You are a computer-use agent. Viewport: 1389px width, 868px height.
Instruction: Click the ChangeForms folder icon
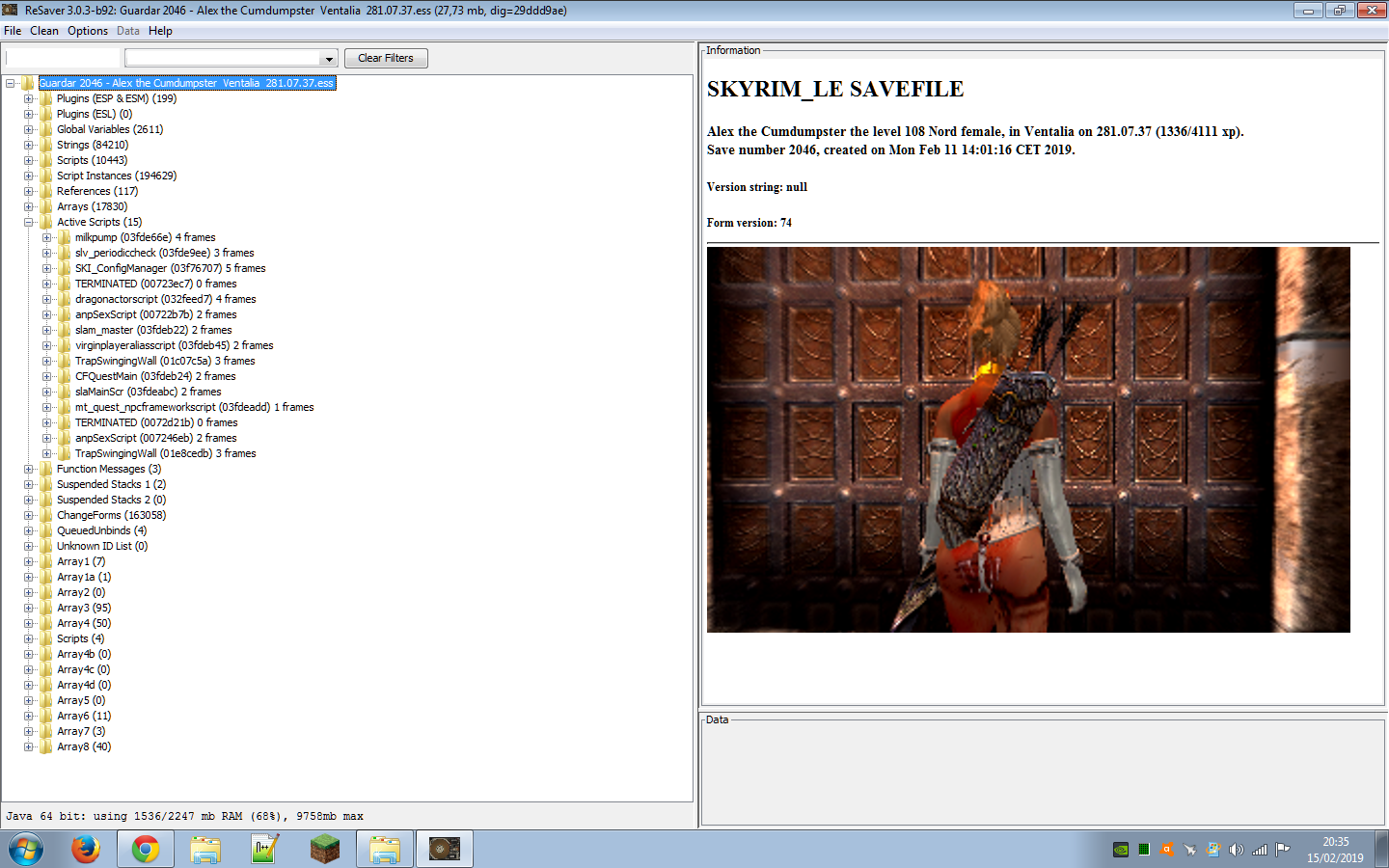(x=45, y=515)
